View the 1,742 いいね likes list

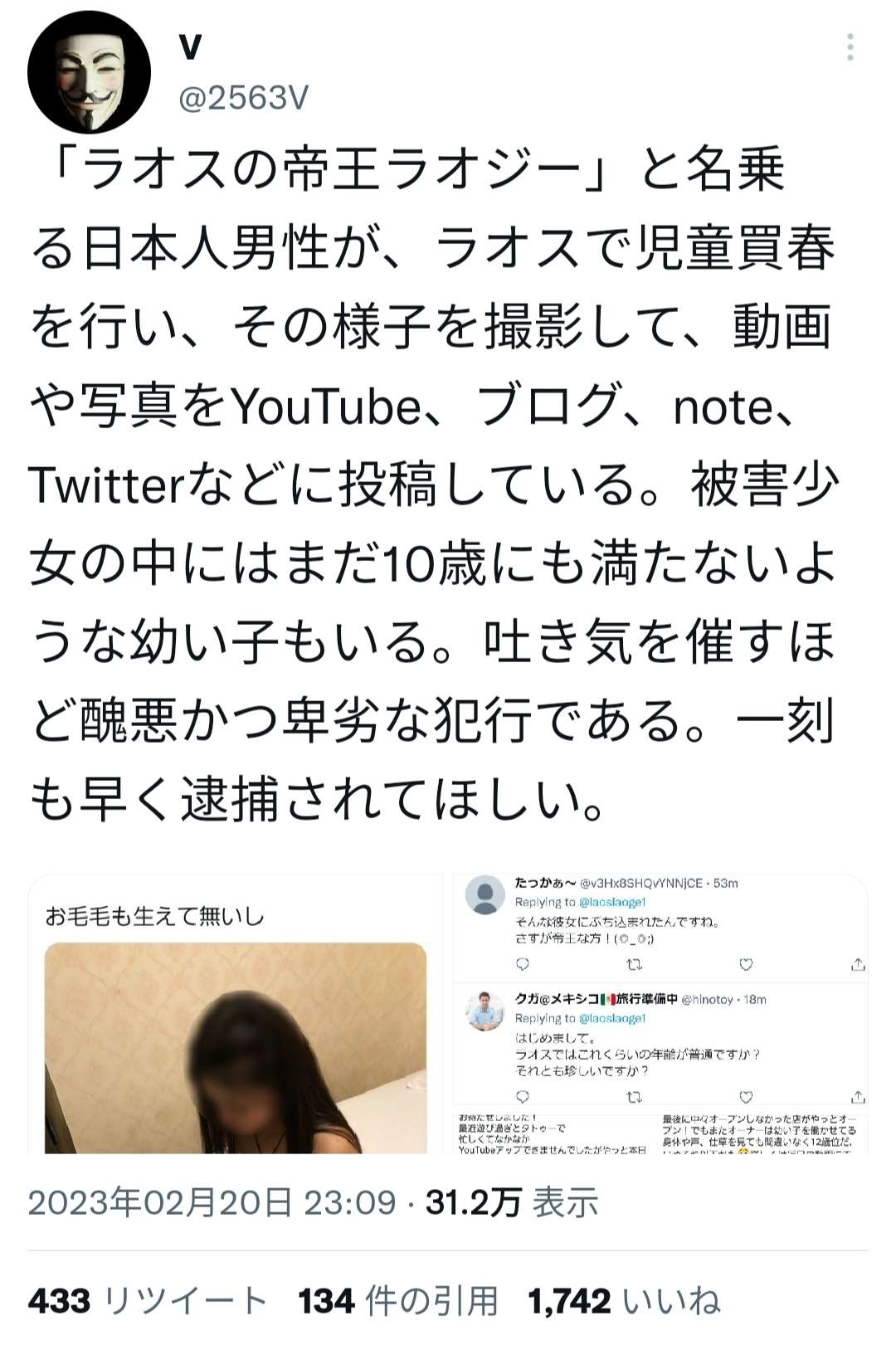click(624, 1300)
